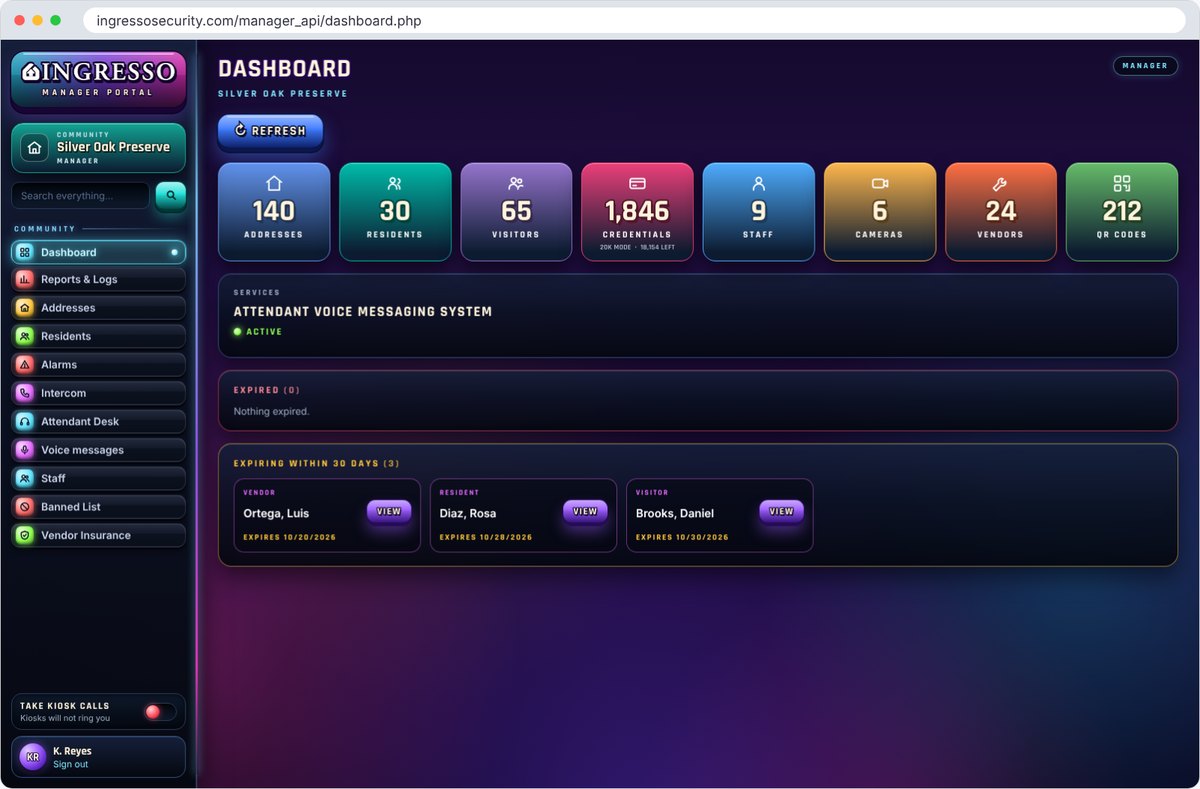
Task: Click the Alarms warning triangle icon
Action: 25,365
